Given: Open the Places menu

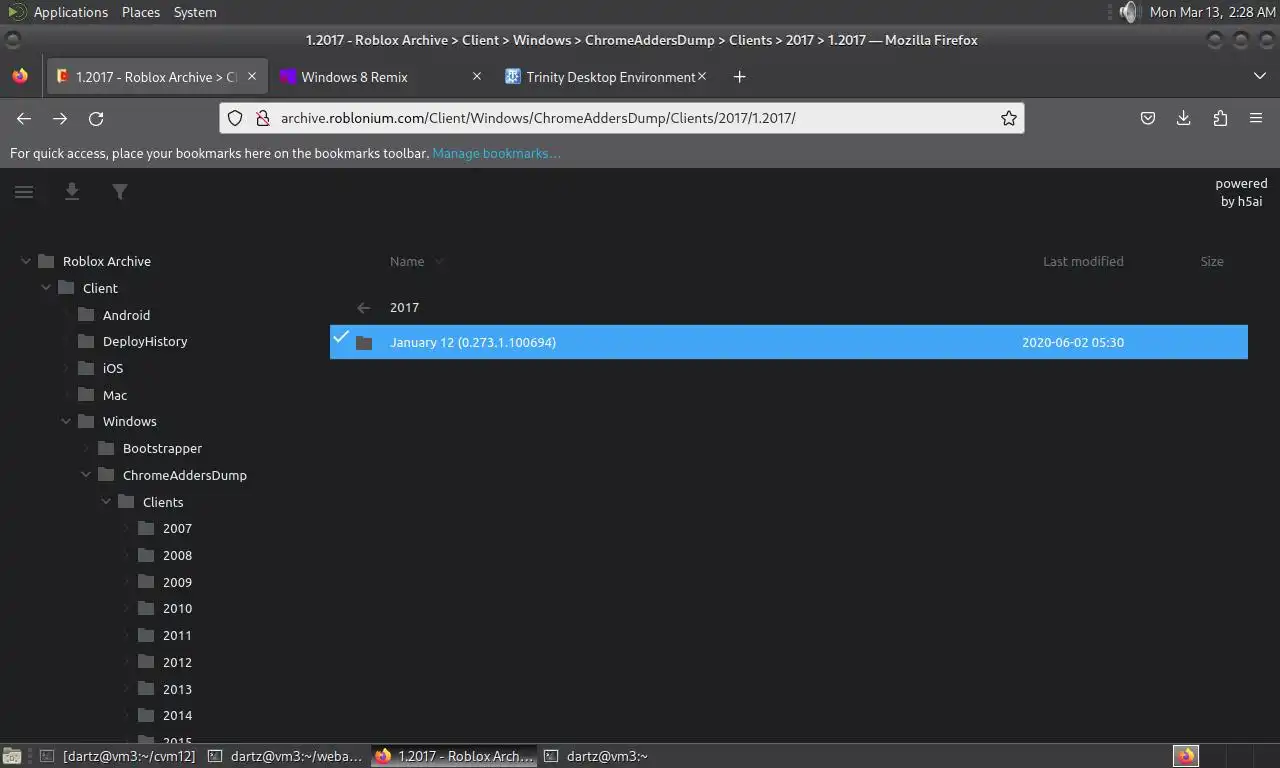Looking at the screenshot, I should (141, 12).
